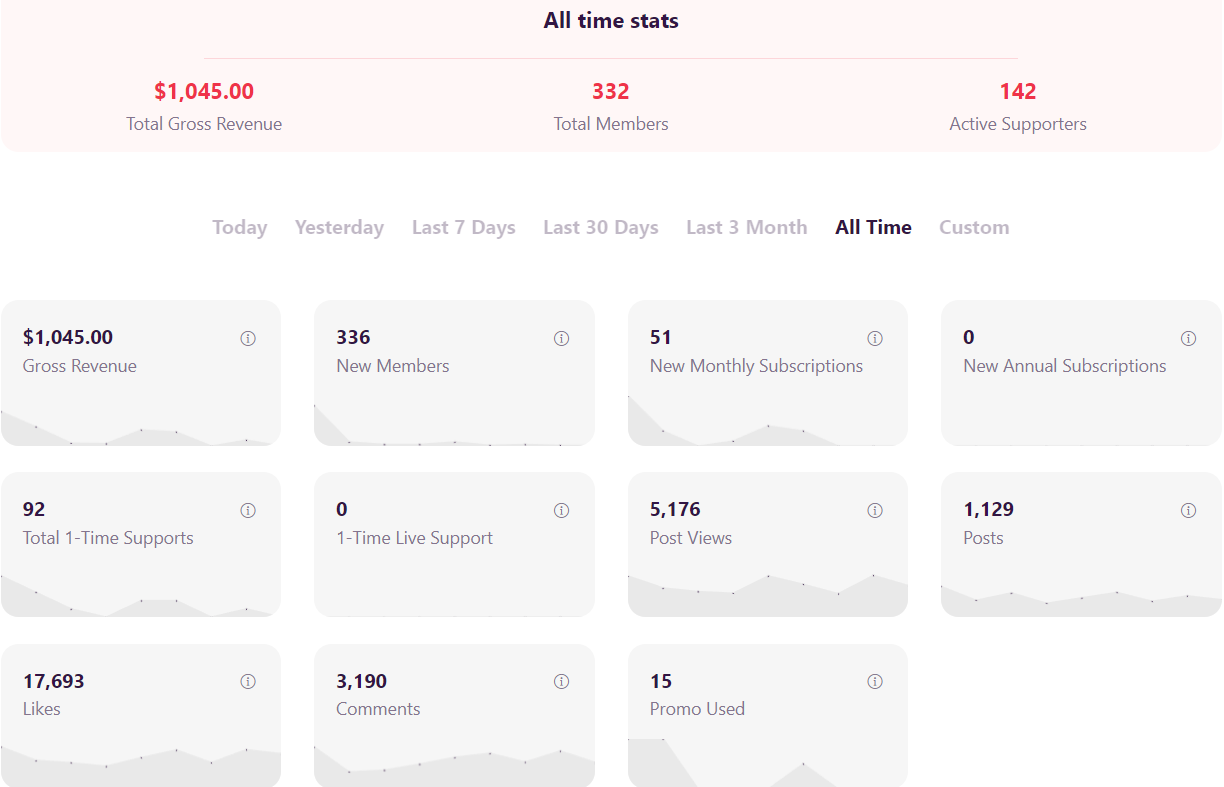
Task: Switch to Last 3 Month range
Action: pyautogui.click(x=747, y=228)
